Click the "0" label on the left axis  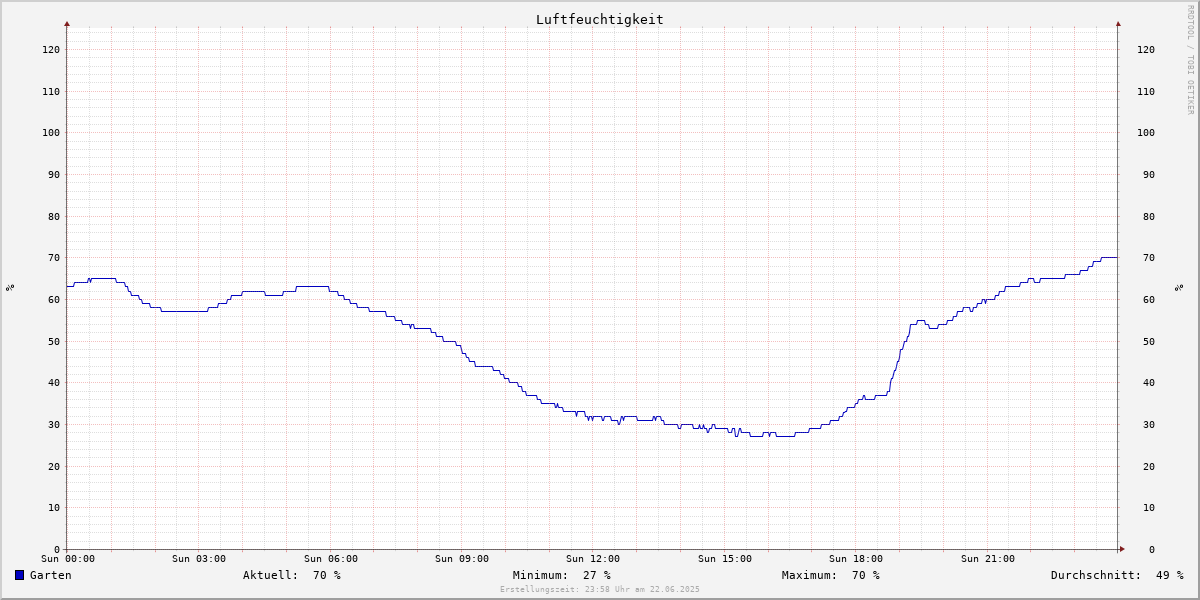click(x=57, y=549)
